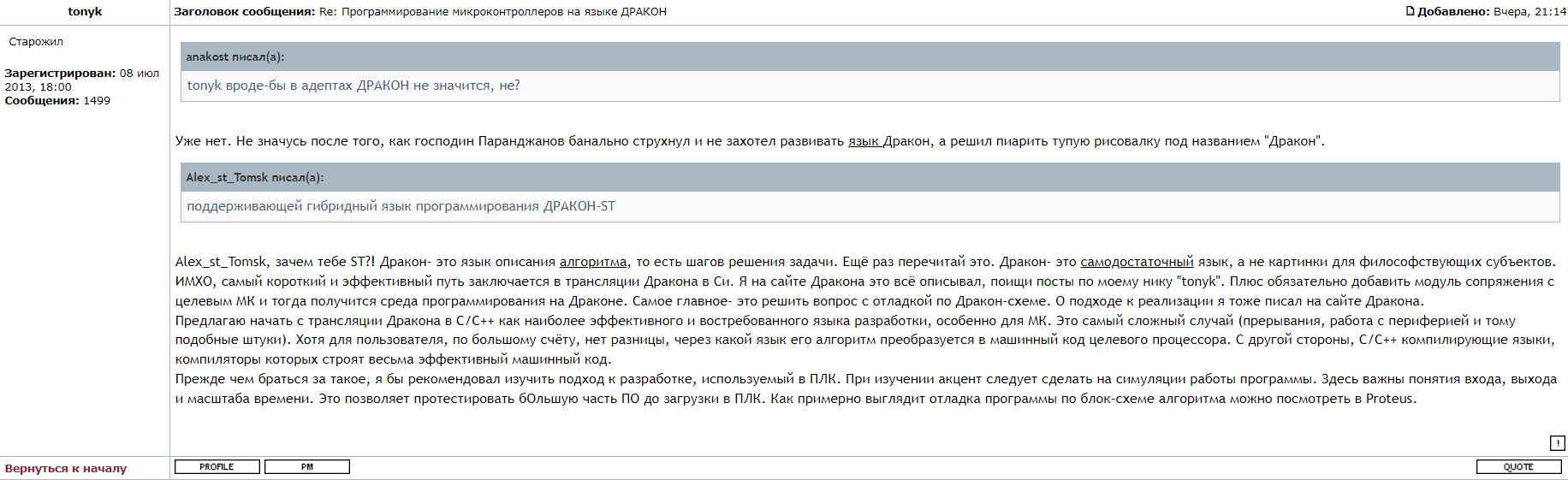The height and width of the screenshot is (480, 1568).
Task: Click the quoted text about адептах ДРАКОН
Action: pyautogui.click(x=353, y=86)
